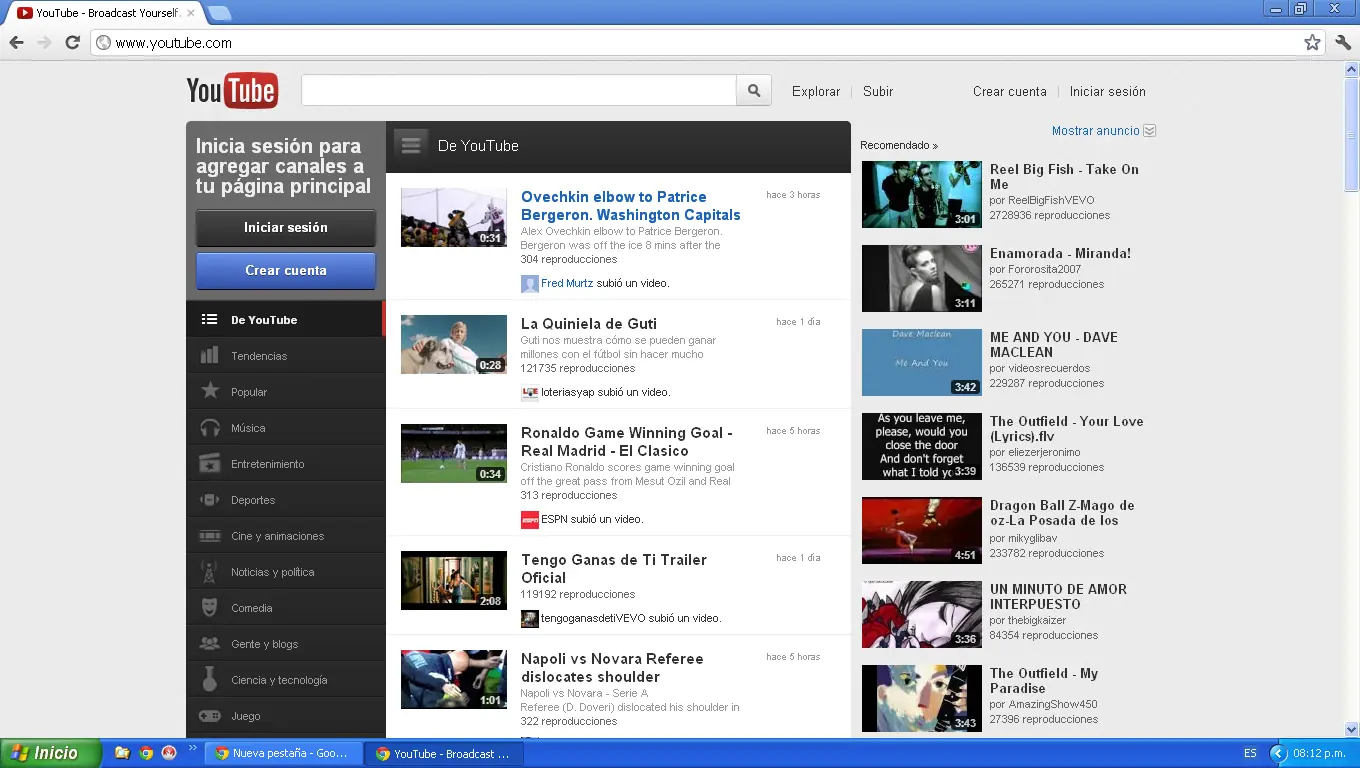Expand the Mostrar anuncio arrow

click(1149, 131)
